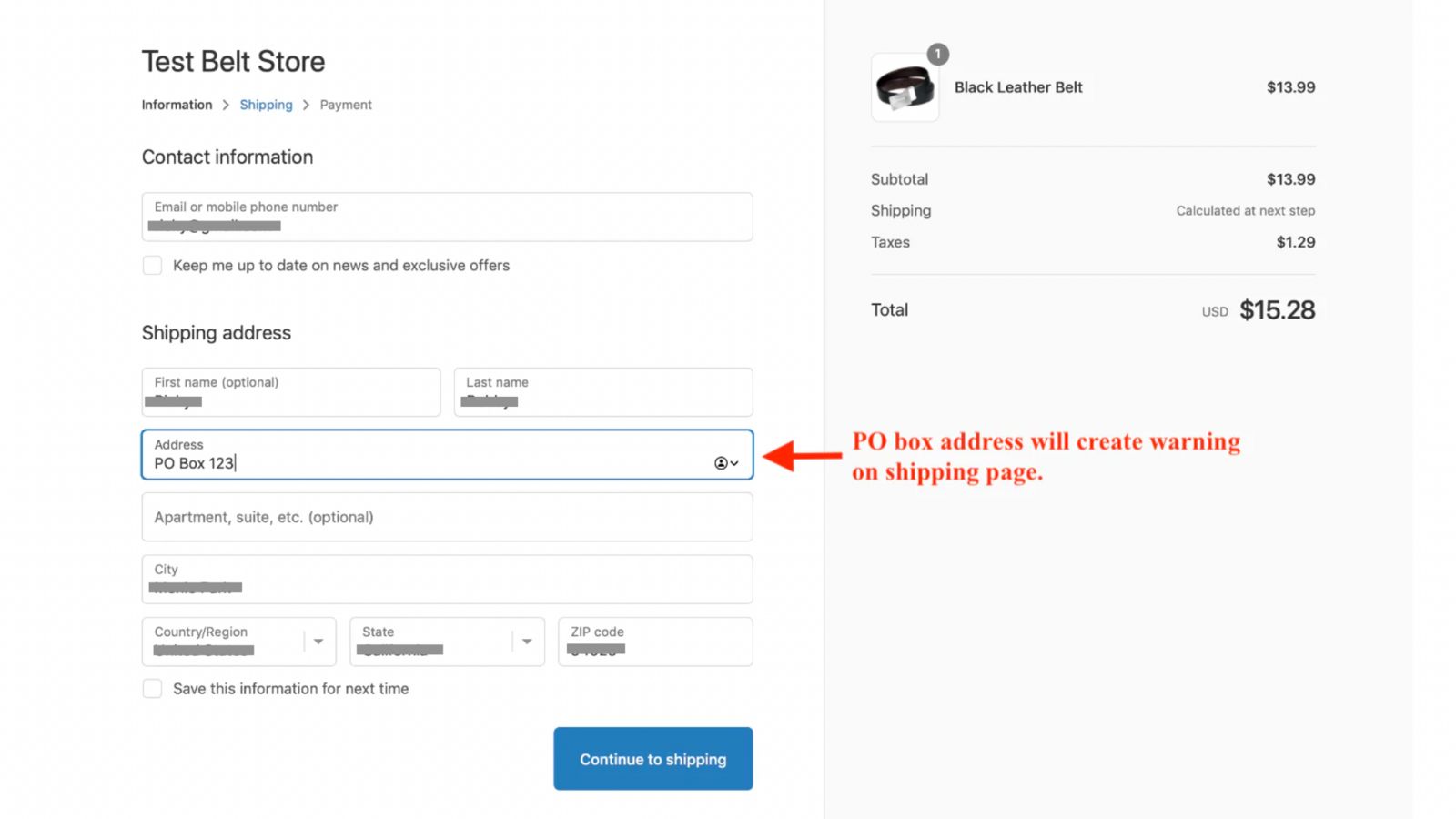This screenshot has height=819, width=1456.
Task: Check Save this information for next time
Action: pyautogui.click(x=152, y=689)
